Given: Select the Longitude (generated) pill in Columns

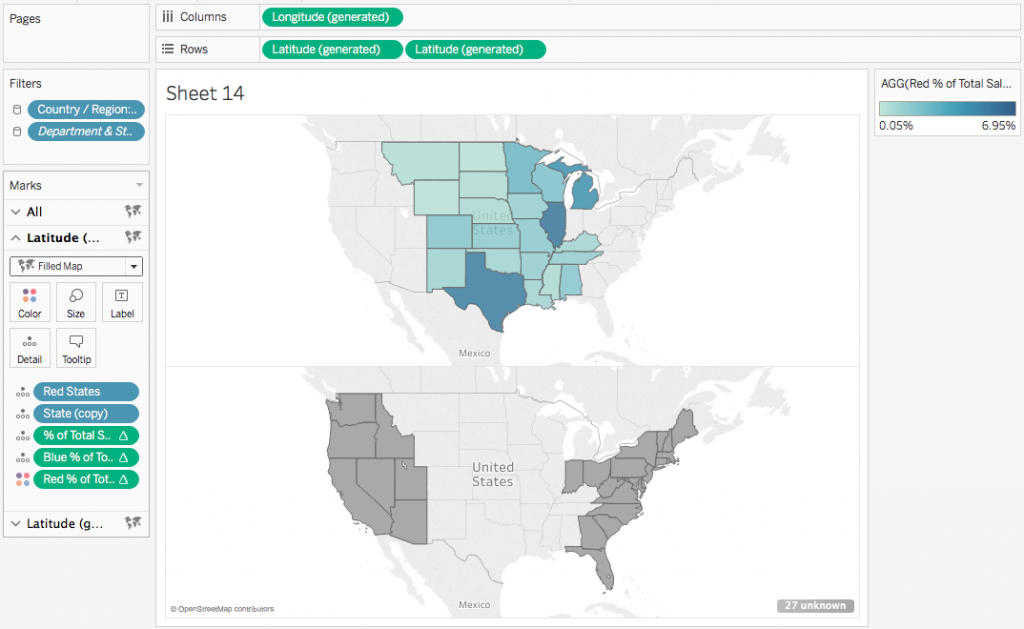Looking at the screenshot, I should [x=332, y=17].
